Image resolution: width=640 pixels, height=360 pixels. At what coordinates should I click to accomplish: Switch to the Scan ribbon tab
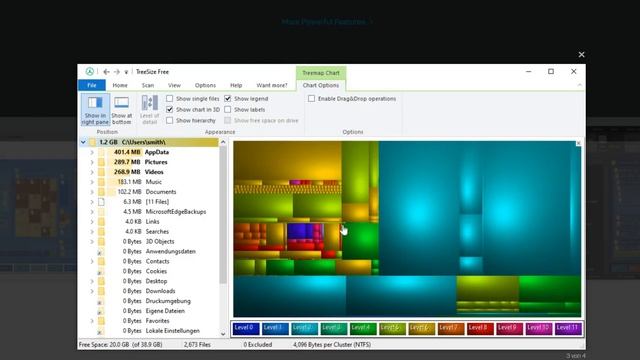coord(148,85)
